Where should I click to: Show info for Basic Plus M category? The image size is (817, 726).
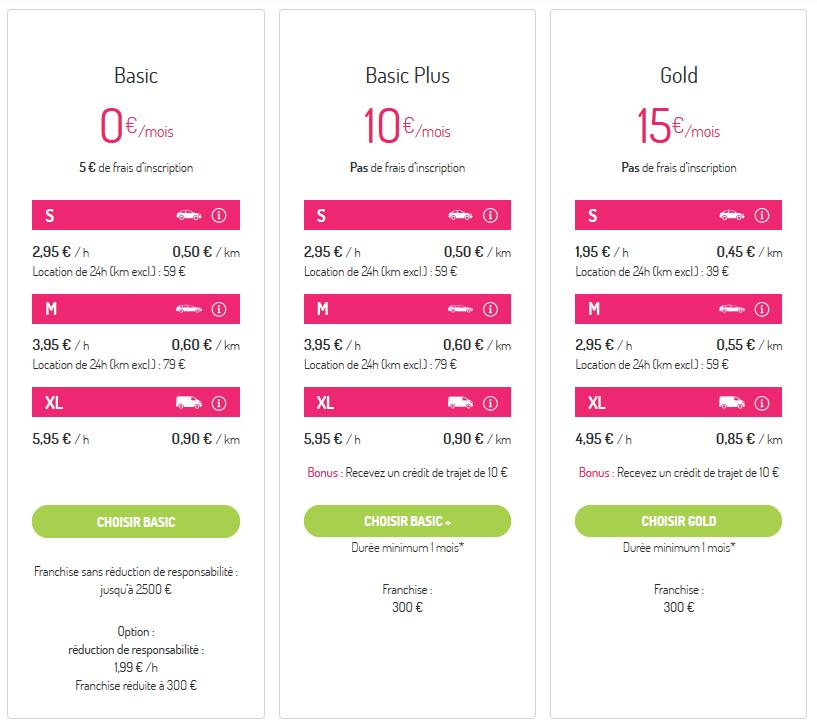490,309
